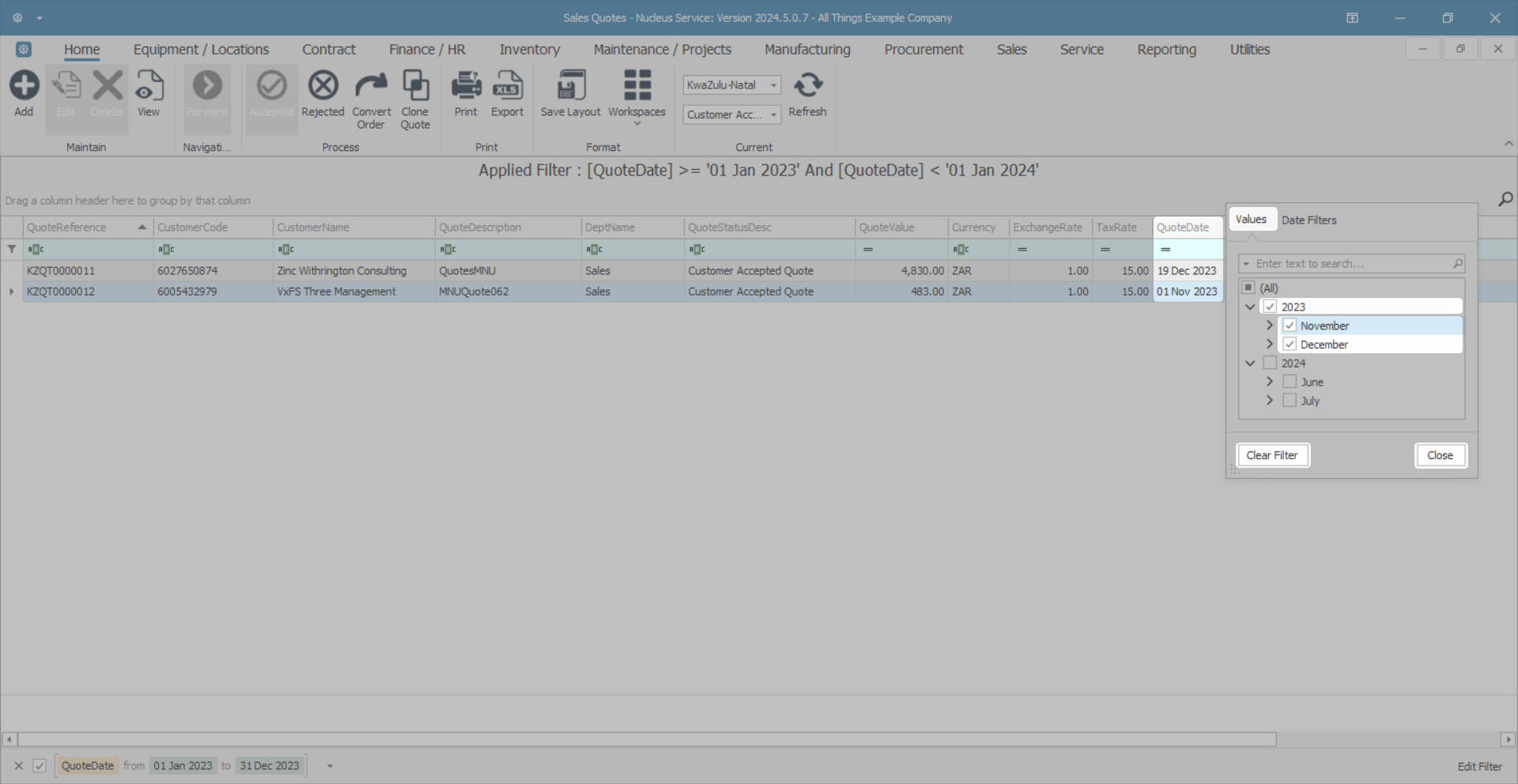
Task: Click the scroll right arrow
Action: click(x=1508, y=740)
